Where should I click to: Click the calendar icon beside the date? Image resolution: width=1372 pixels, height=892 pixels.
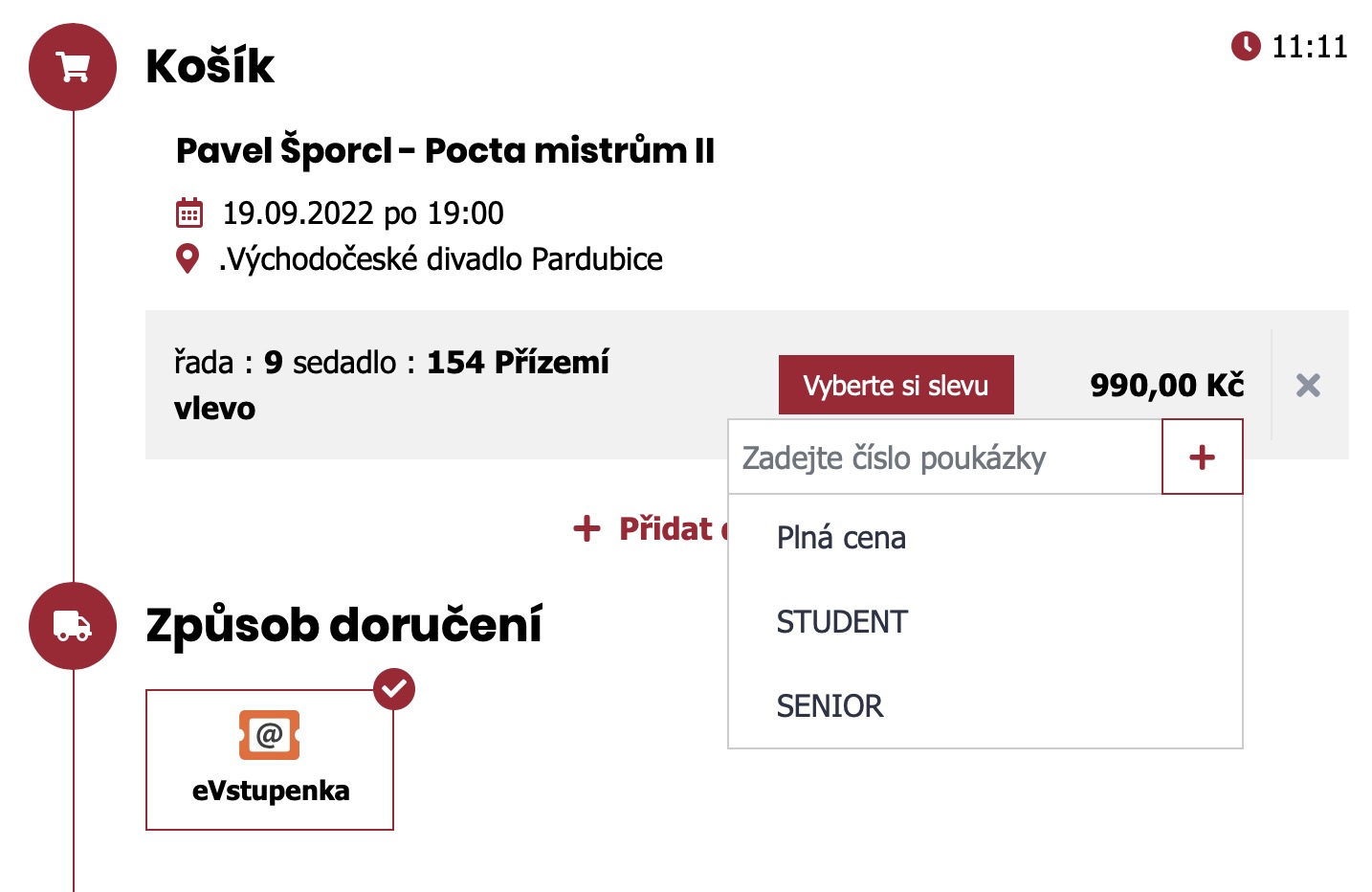tap(189, 212)
